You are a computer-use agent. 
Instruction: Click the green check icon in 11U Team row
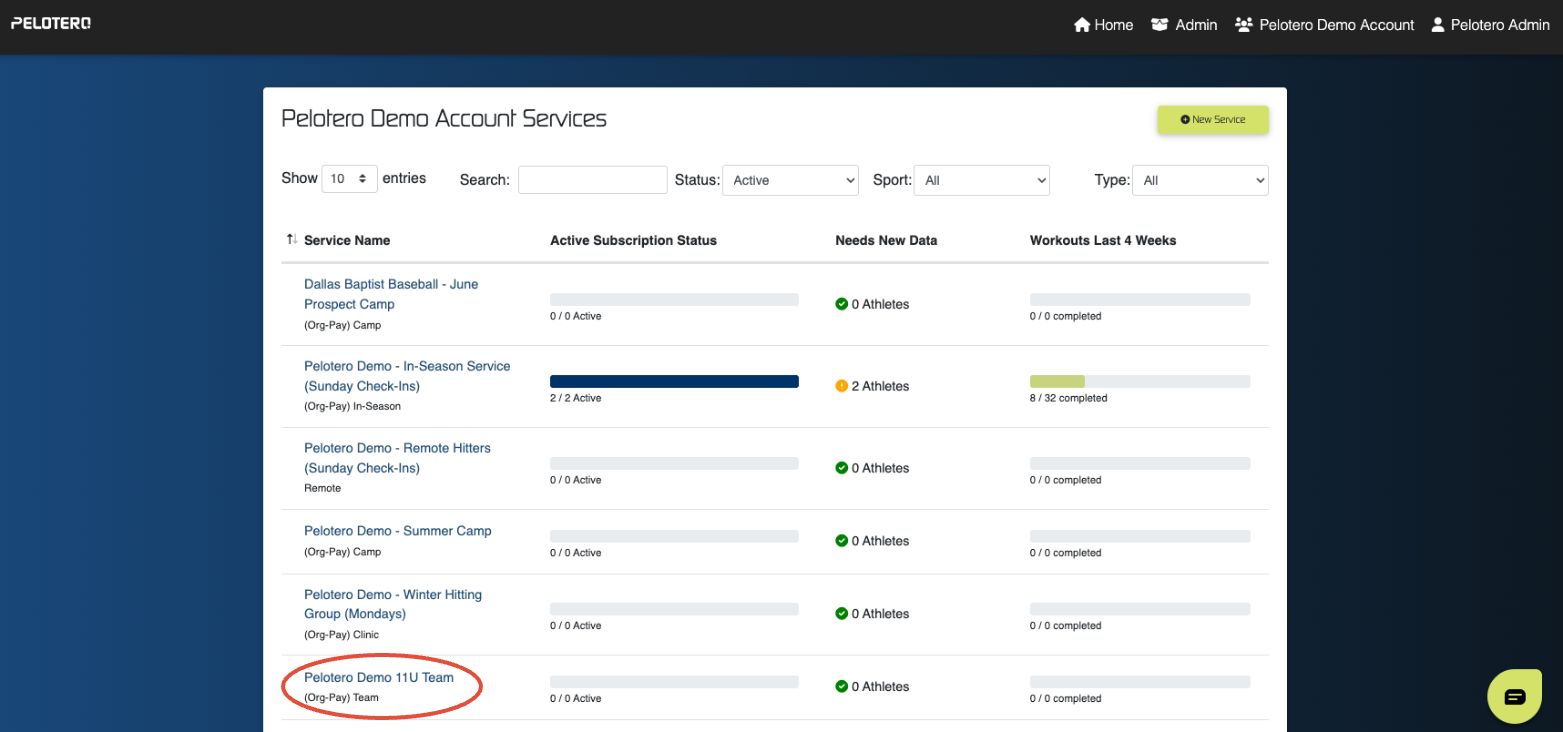point(841,687)
